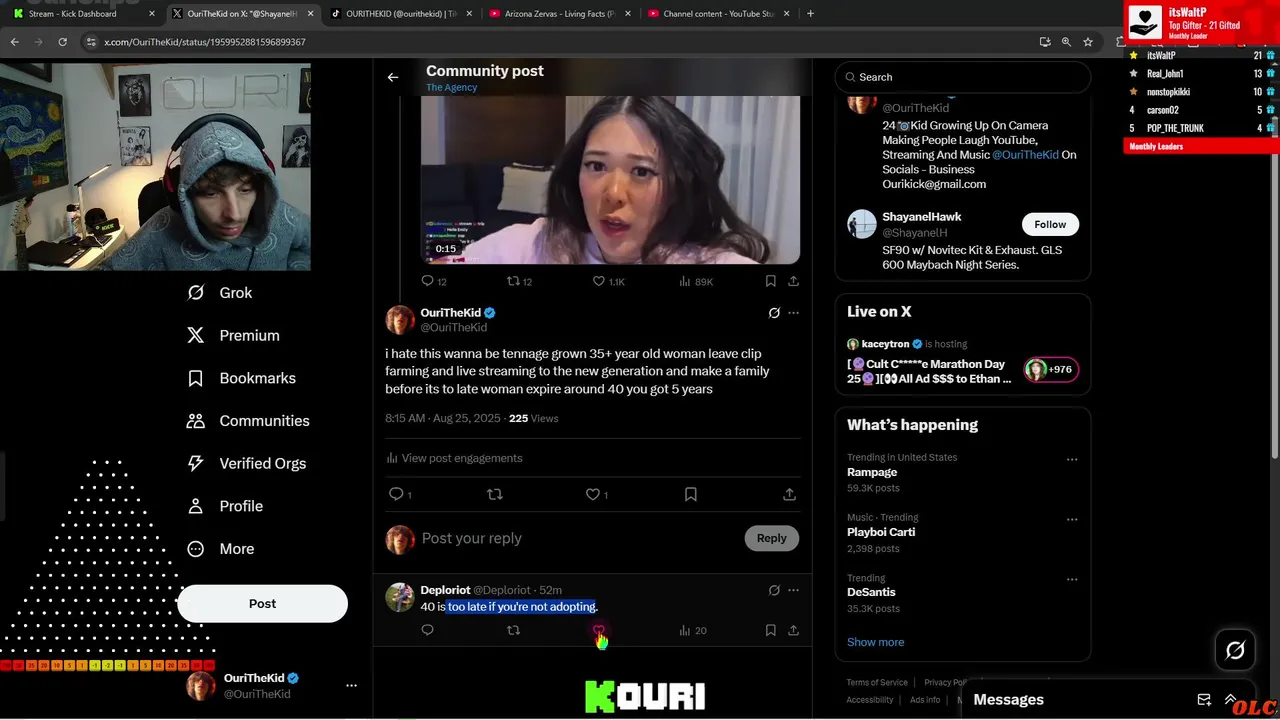View the 89K views analytics icon
Image resolution: width=1280 pixels, height=720 pixels.
696,282
